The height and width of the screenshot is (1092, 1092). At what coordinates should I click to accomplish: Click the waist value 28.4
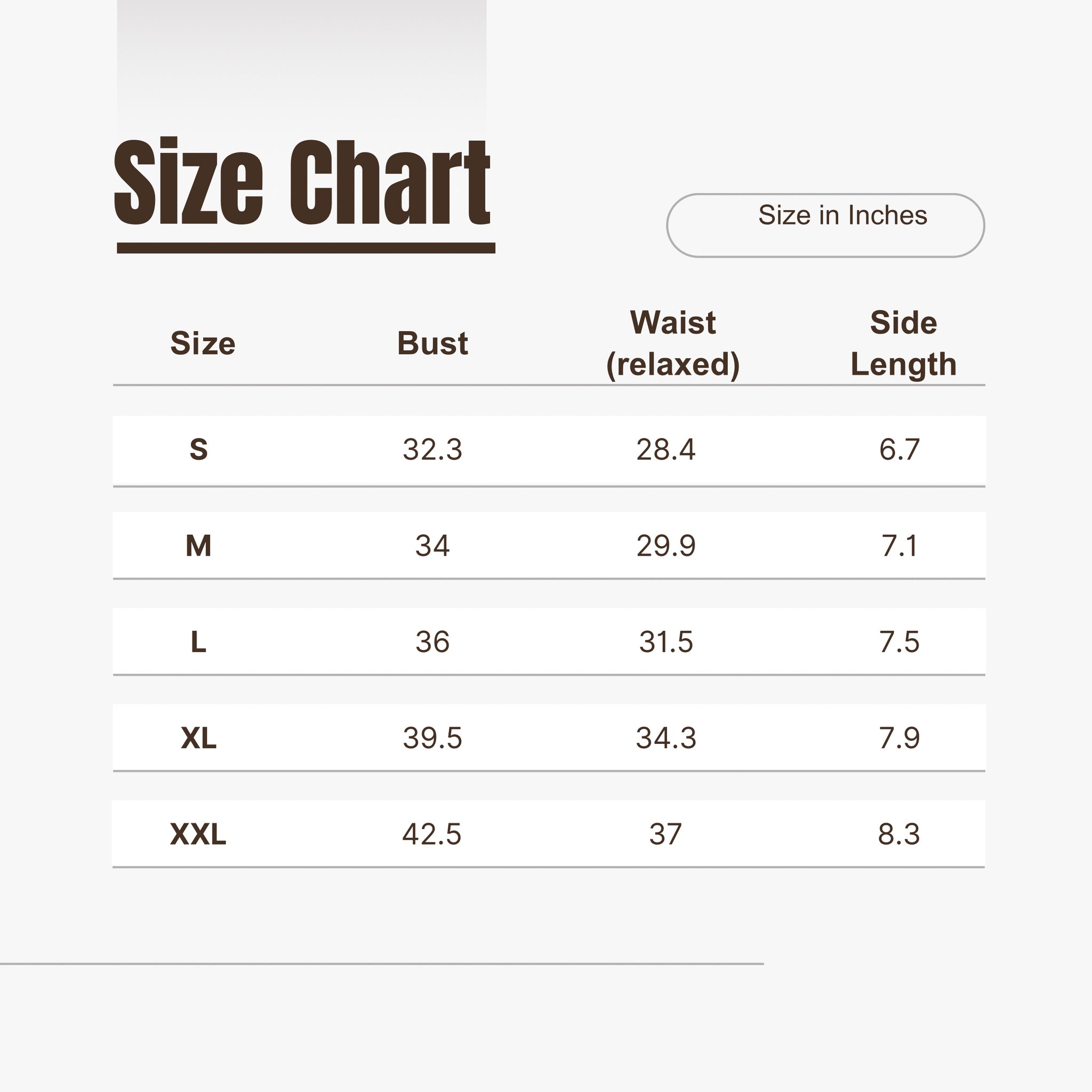point(666,450)
